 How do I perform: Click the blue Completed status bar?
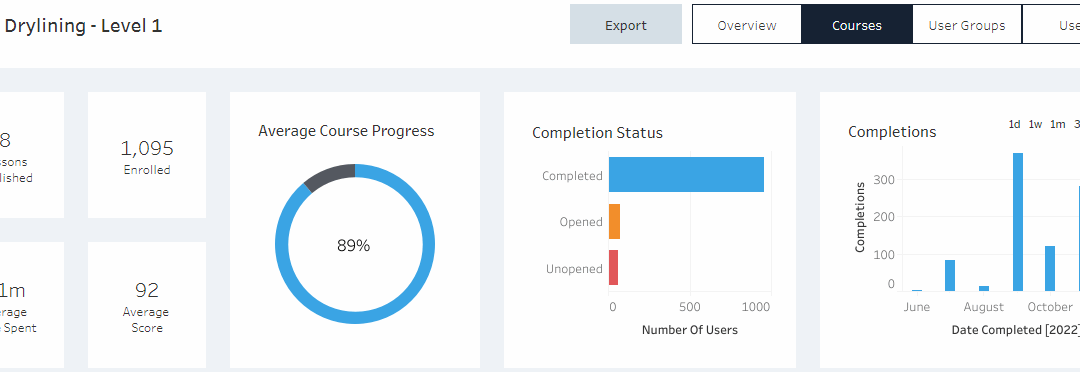click(686, 175)
